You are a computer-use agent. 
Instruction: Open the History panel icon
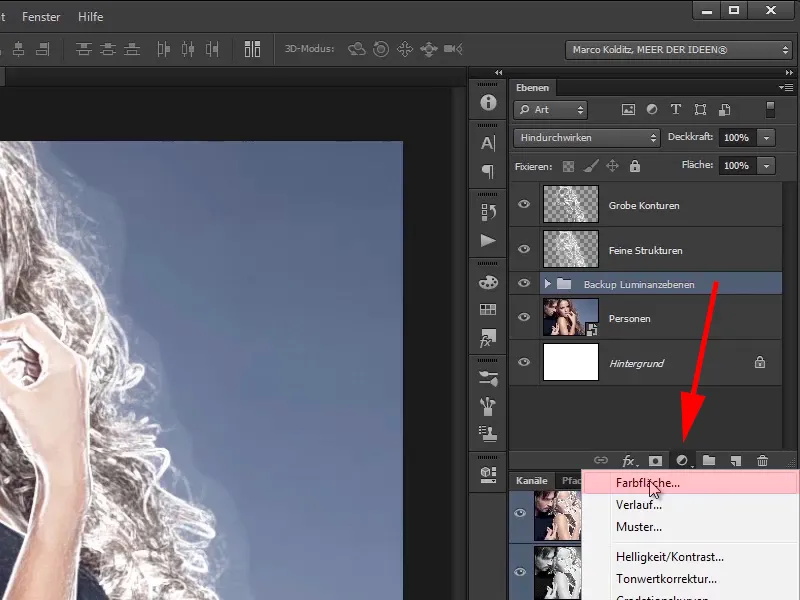click(488, 212)
